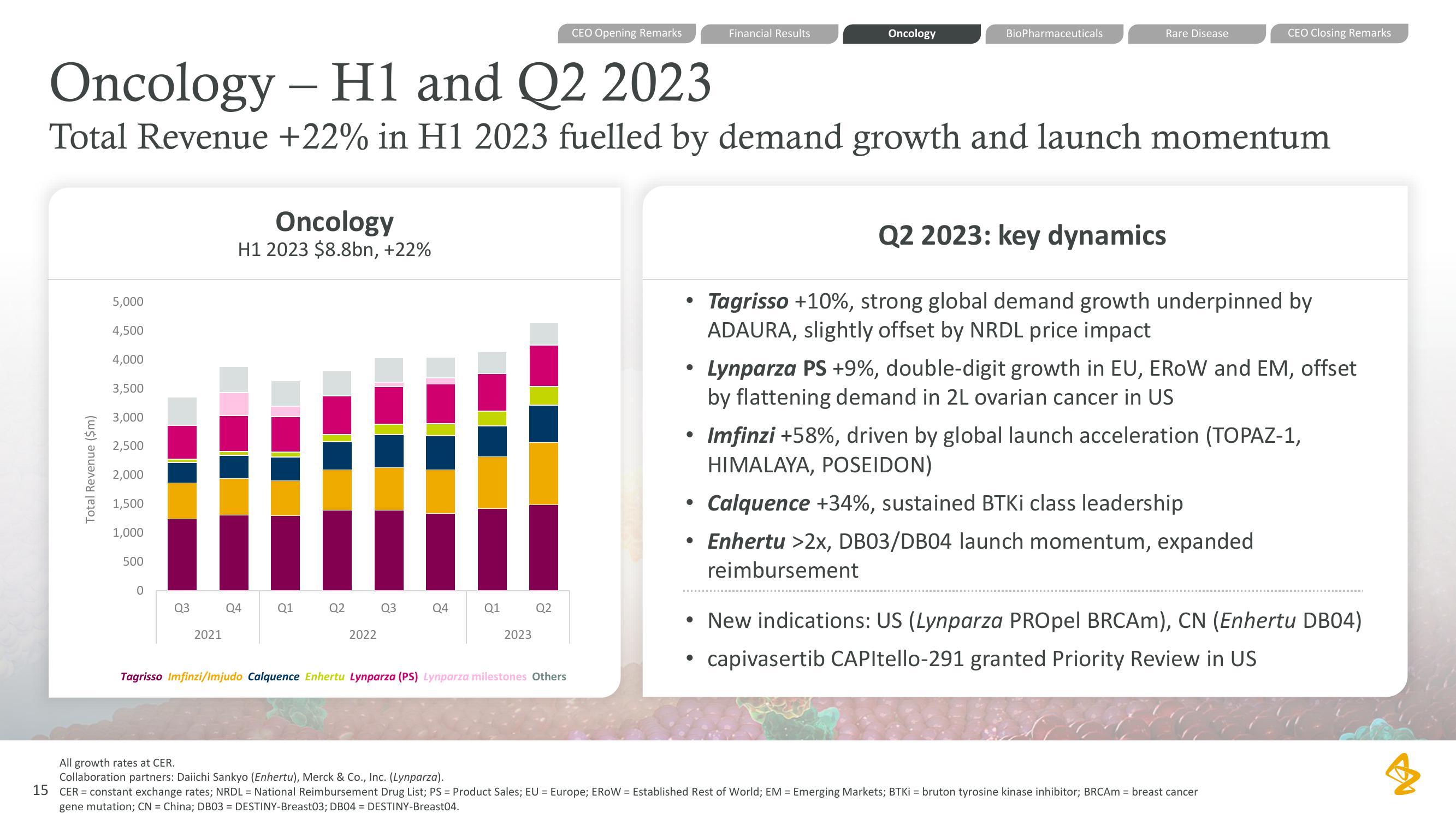Viewport: 1456px width, 819px height.
Task: Click the slide number 15
Action: [41, 790]
